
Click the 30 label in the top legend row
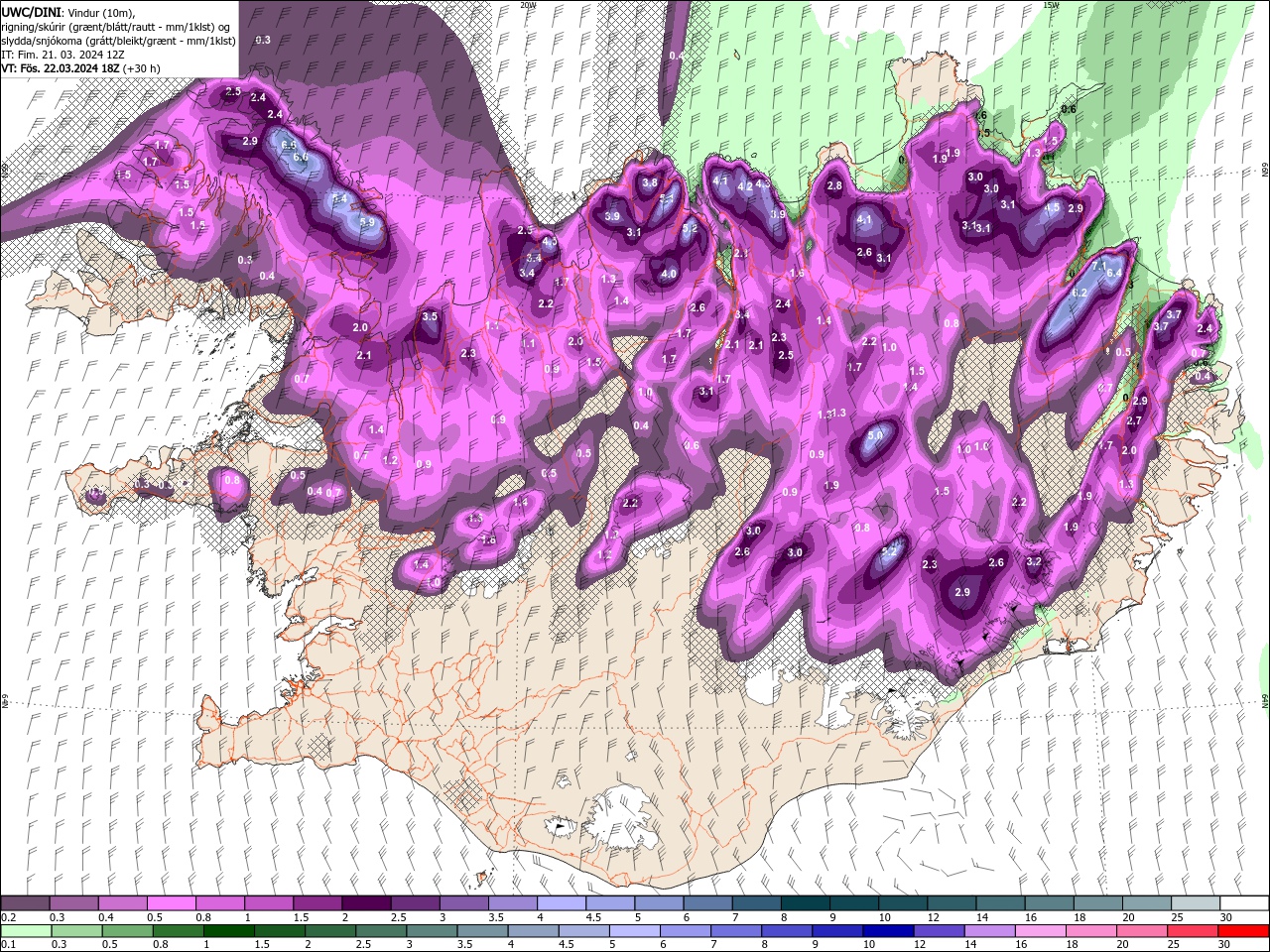click(1227, 917)
